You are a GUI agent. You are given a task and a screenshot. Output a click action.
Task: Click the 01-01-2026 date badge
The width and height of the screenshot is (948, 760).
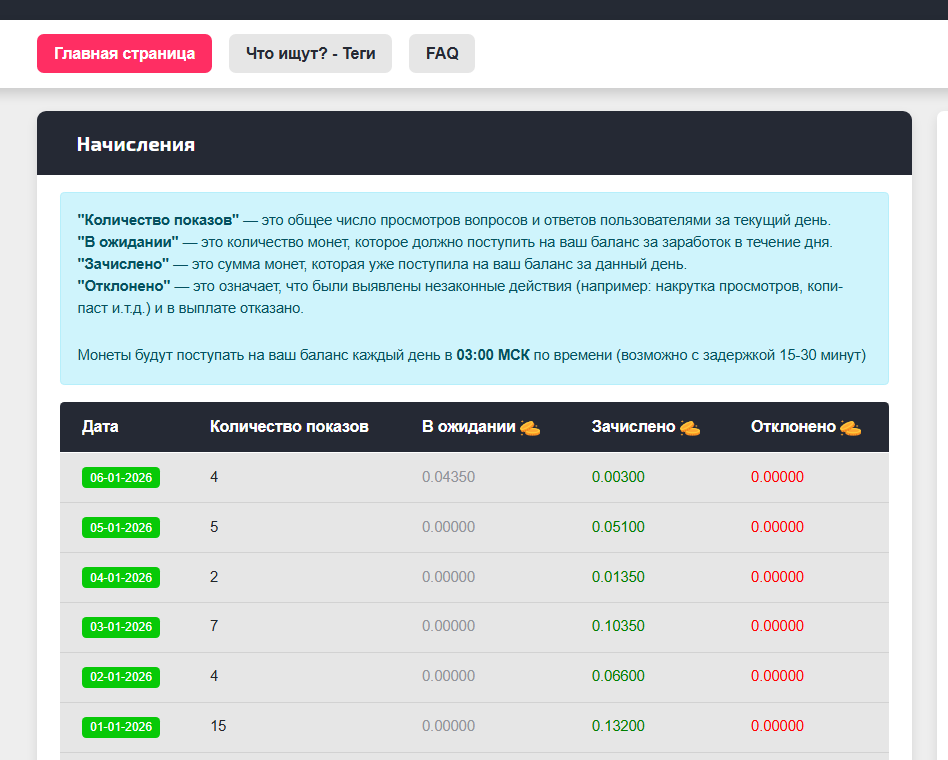click(121, 727)
